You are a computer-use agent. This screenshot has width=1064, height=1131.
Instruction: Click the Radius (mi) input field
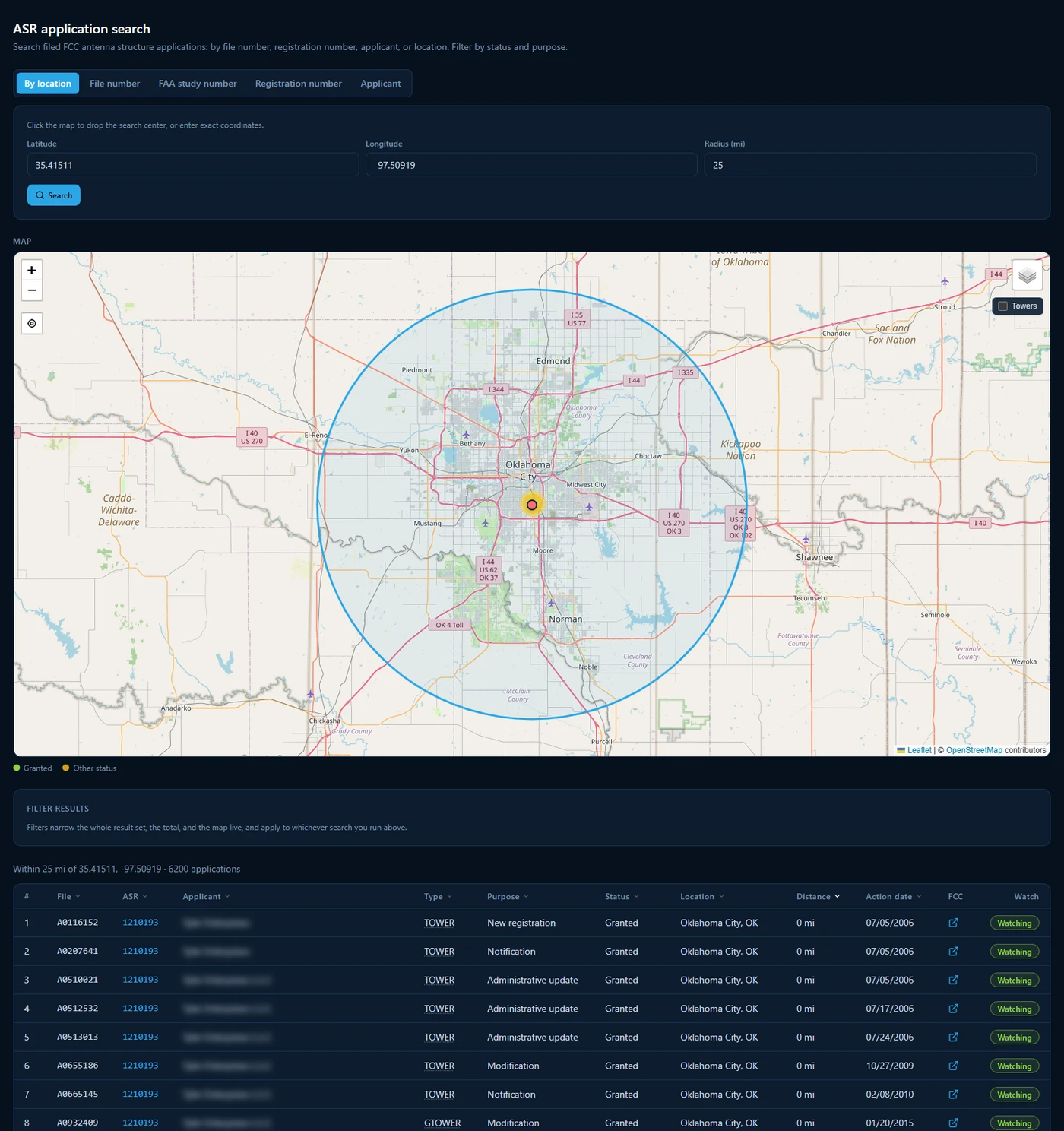(x=870, y=165)
